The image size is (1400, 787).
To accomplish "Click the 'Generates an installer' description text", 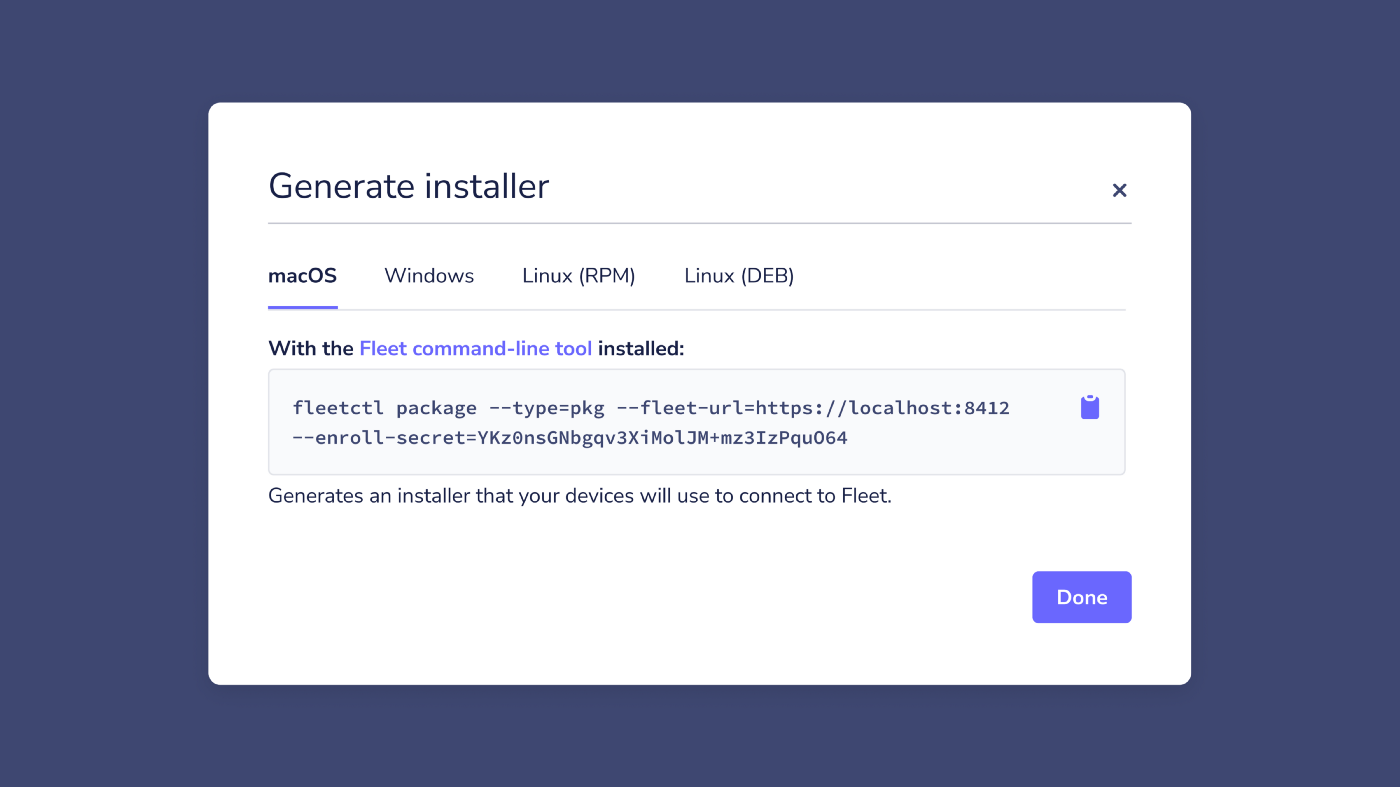I will point(580,496).
